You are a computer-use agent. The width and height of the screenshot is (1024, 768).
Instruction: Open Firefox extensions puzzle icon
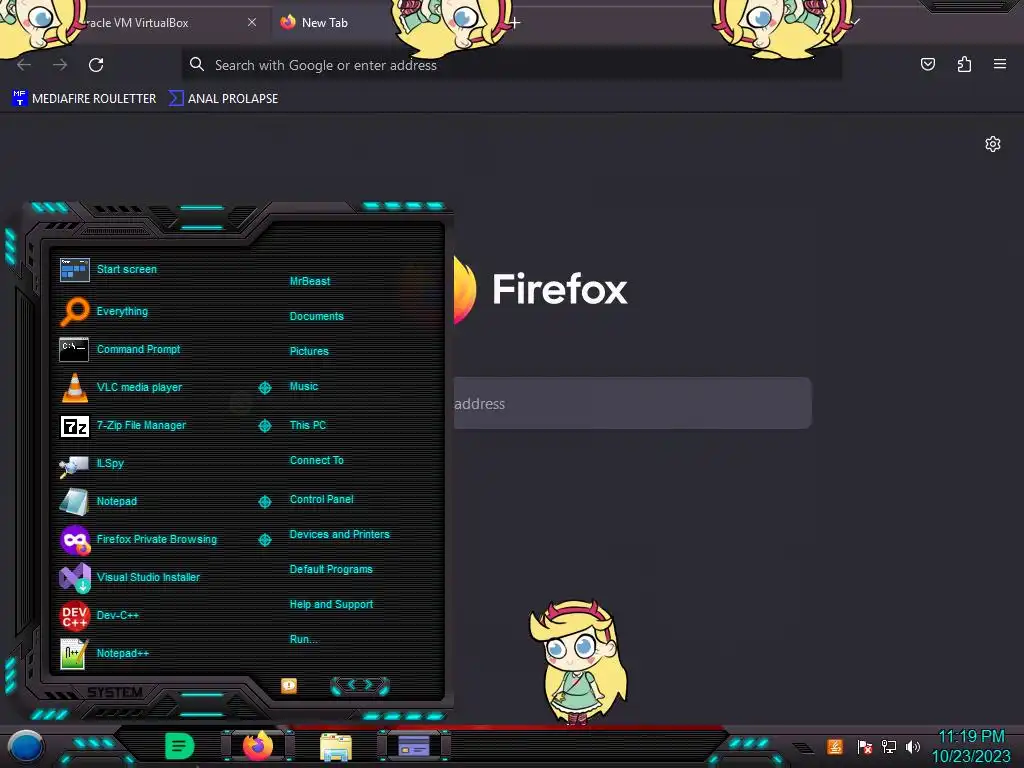pyautogui.click(x=964, y=64)
